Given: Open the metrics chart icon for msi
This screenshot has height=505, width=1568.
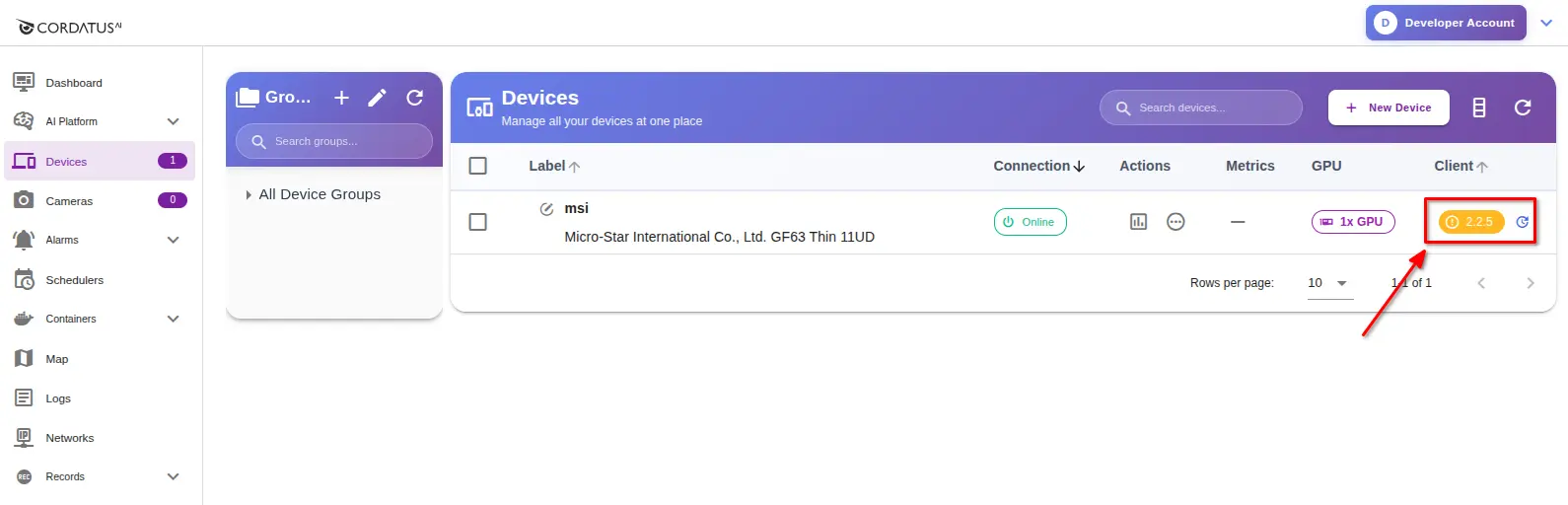Looking at the screenshot, I should click(x=1138, y=222).
